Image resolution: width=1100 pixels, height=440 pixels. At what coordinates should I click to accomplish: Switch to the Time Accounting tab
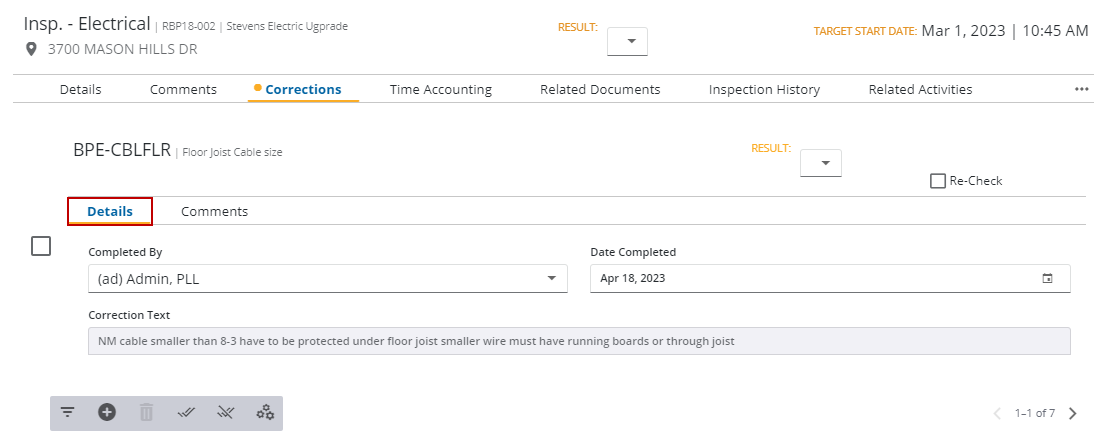[x=440, y=89]
